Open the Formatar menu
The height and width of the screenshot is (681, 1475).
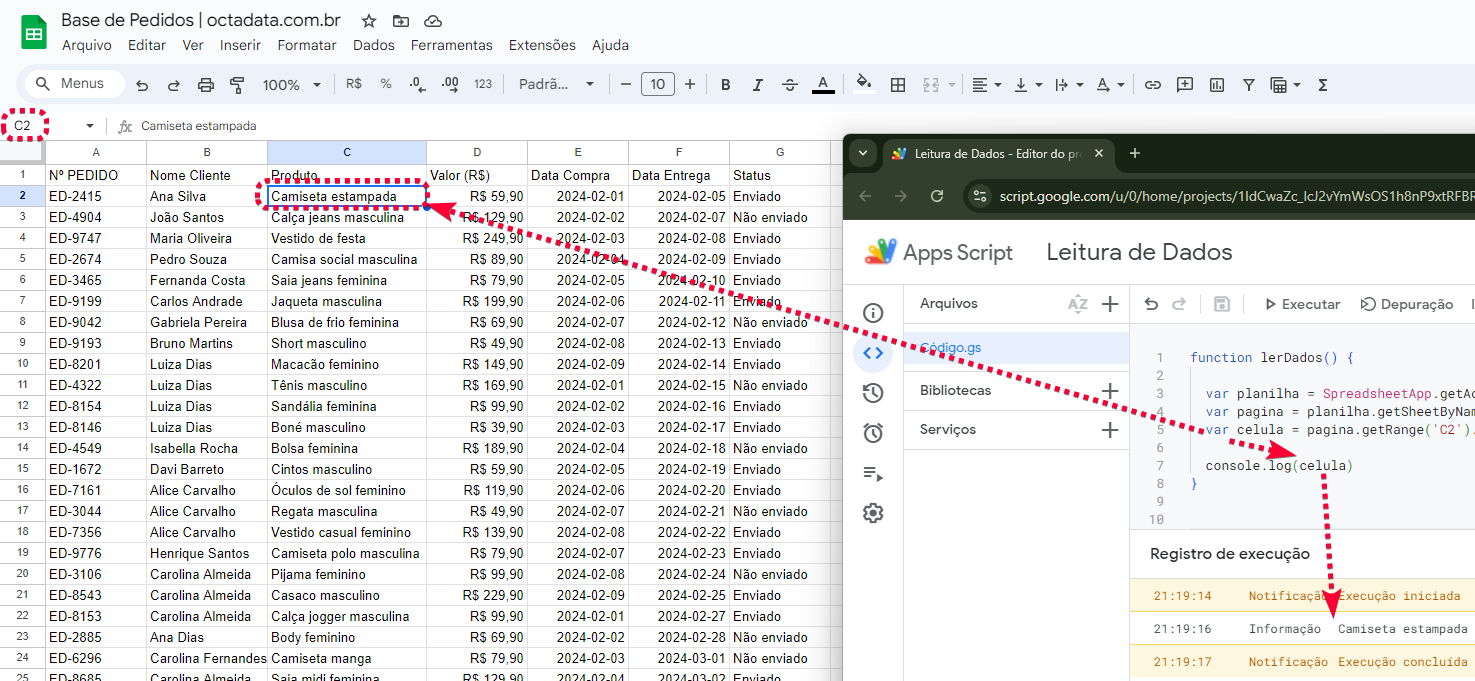point(307,45)
